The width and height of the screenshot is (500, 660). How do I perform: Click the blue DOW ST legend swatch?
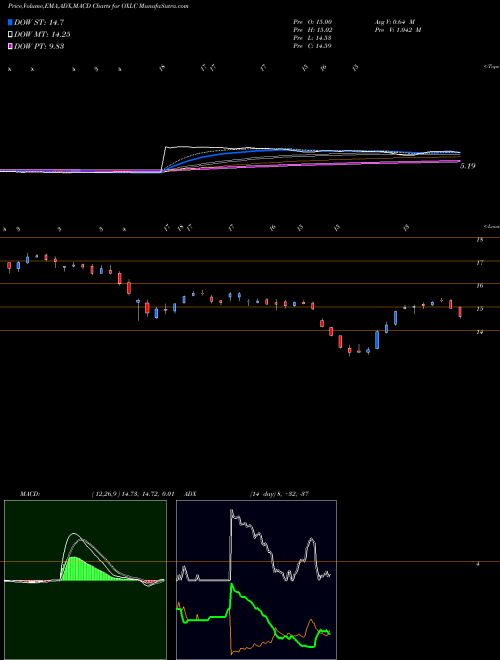tap(10, 22)
